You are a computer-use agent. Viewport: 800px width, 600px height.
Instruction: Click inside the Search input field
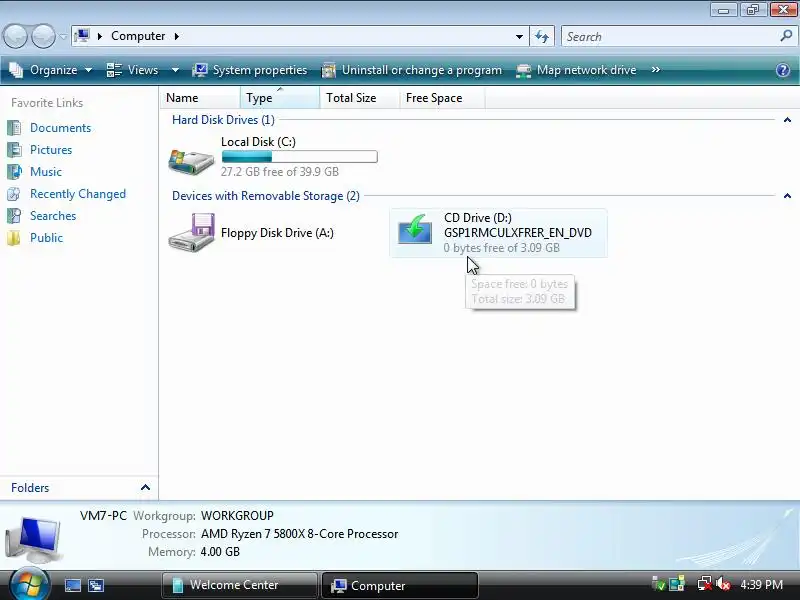670,36
